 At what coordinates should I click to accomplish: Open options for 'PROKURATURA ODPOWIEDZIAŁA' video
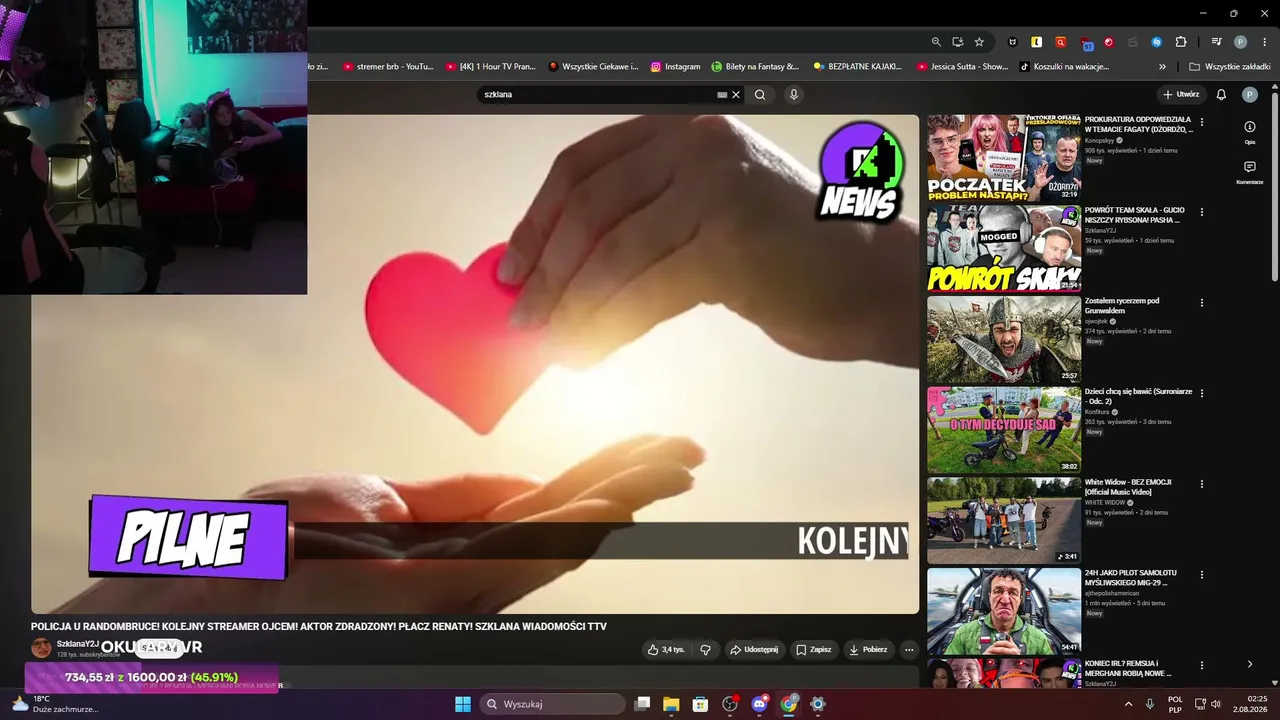point(1202,122)
